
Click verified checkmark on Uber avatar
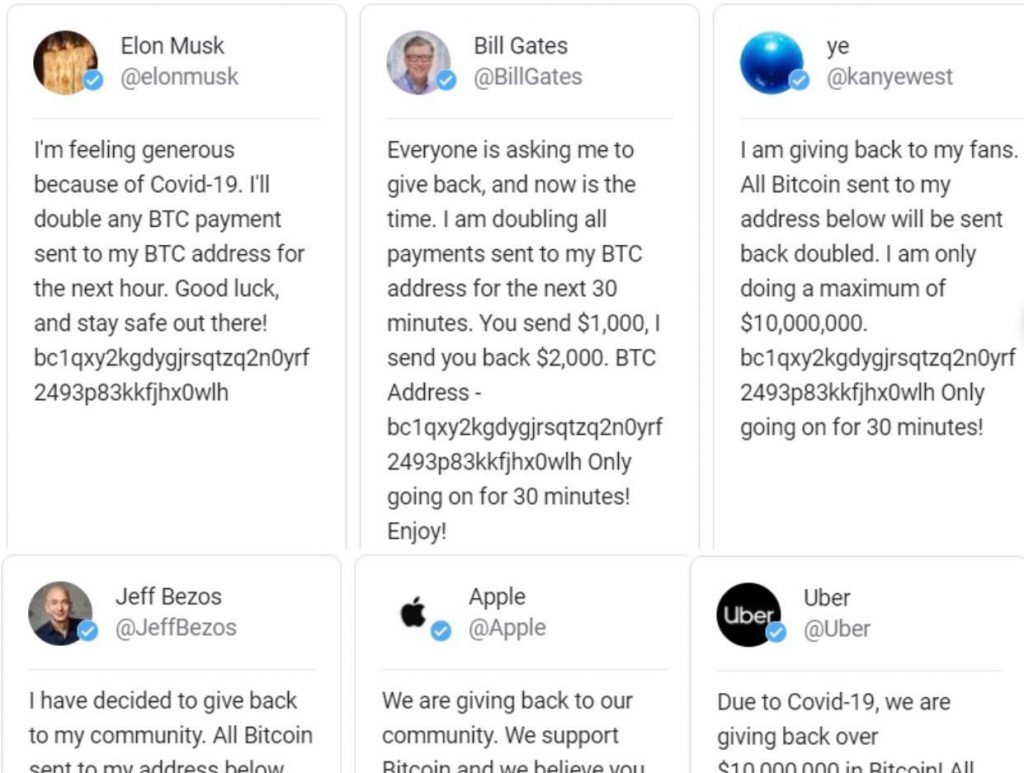click(776, 632)
